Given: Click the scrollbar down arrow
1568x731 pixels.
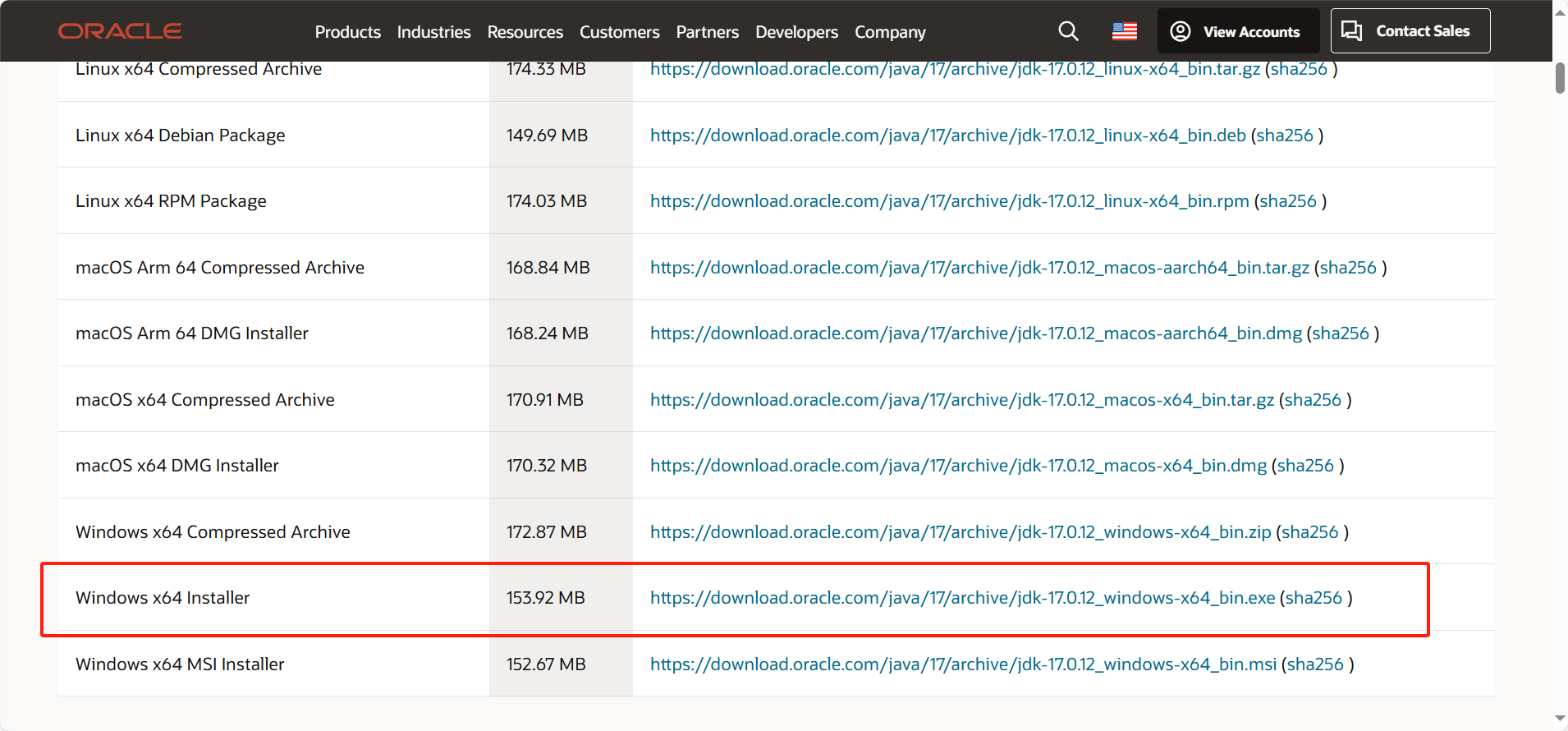Looking at the screenshot, I should 1560,720.
